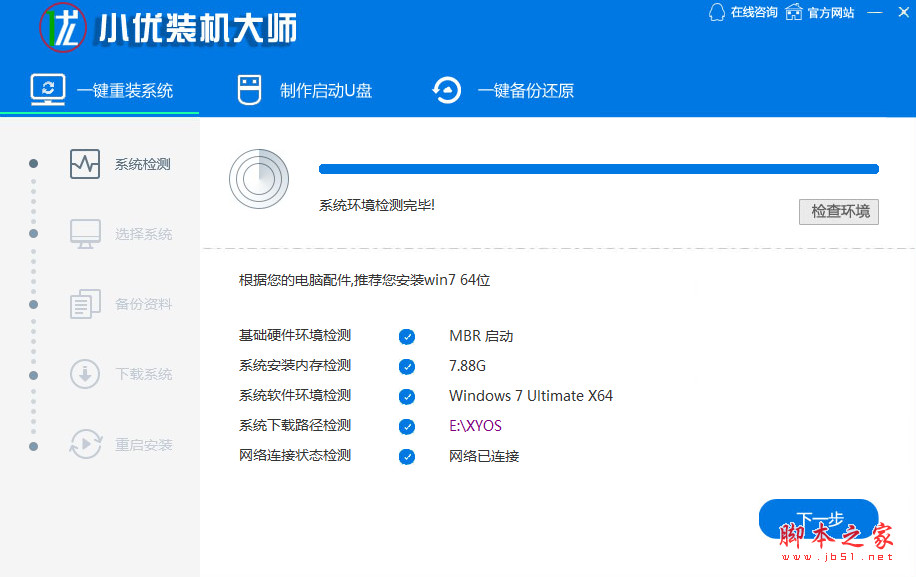Toggle the MBR 启动 check mark

[407, 336]
